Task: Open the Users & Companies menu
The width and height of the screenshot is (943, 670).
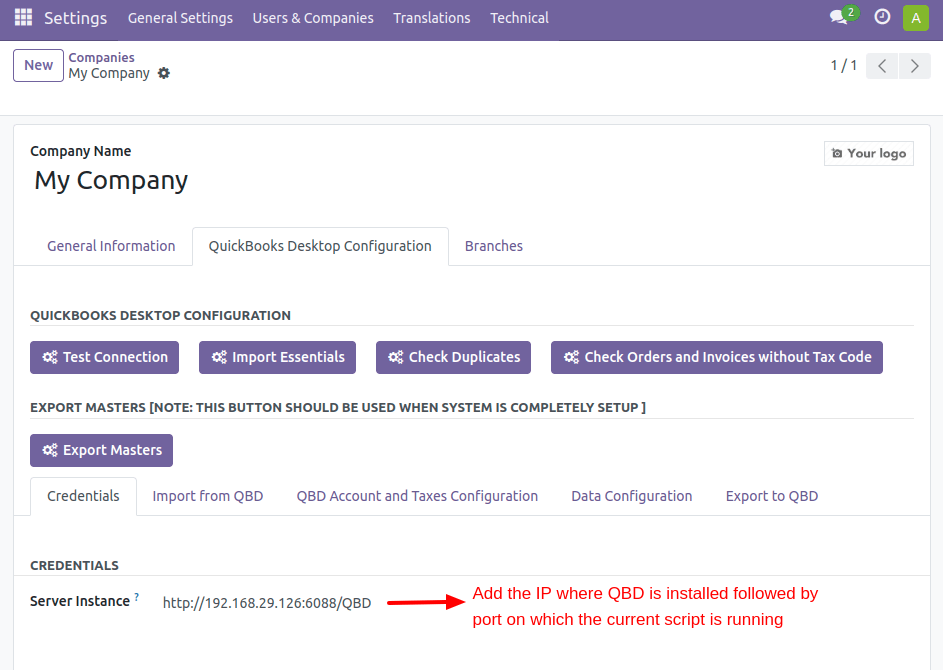Action: coord(313,18)
